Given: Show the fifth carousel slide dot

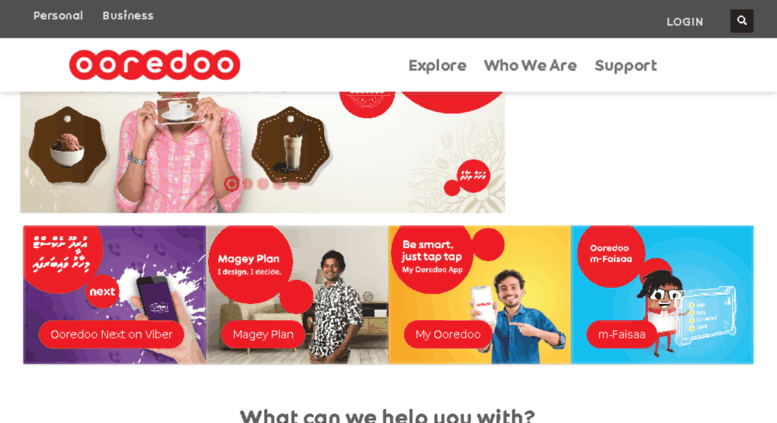Looking at the screenshot, I should tap(294, 184).
